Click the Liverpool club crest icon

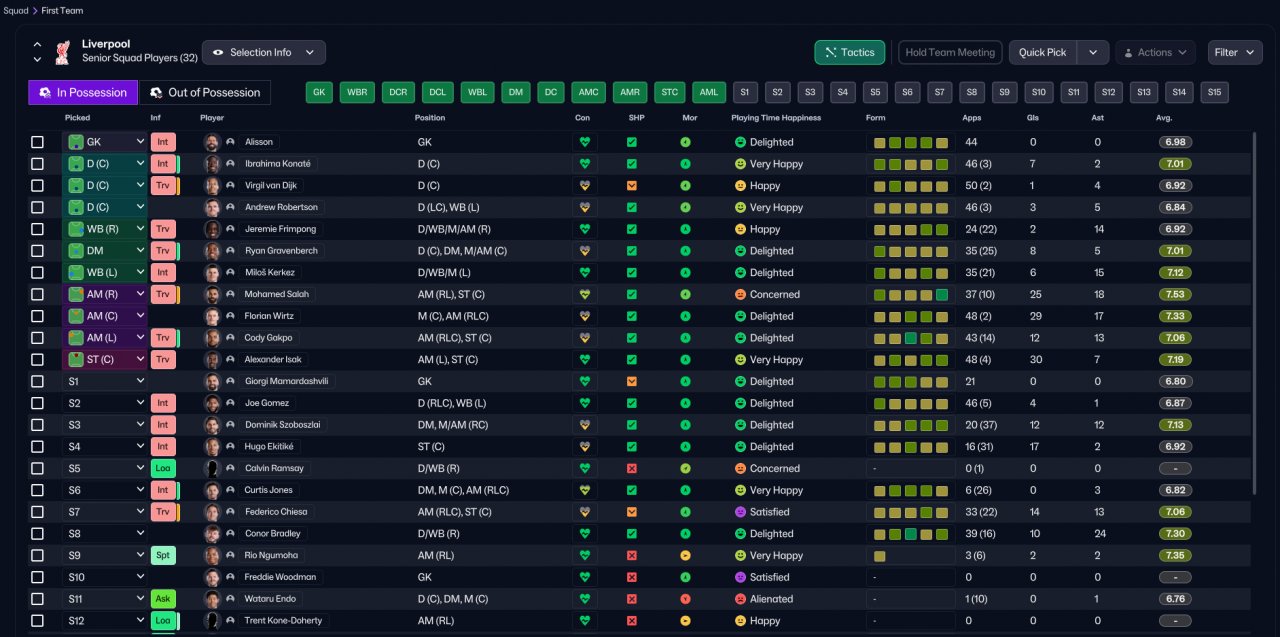pos(63,51)
